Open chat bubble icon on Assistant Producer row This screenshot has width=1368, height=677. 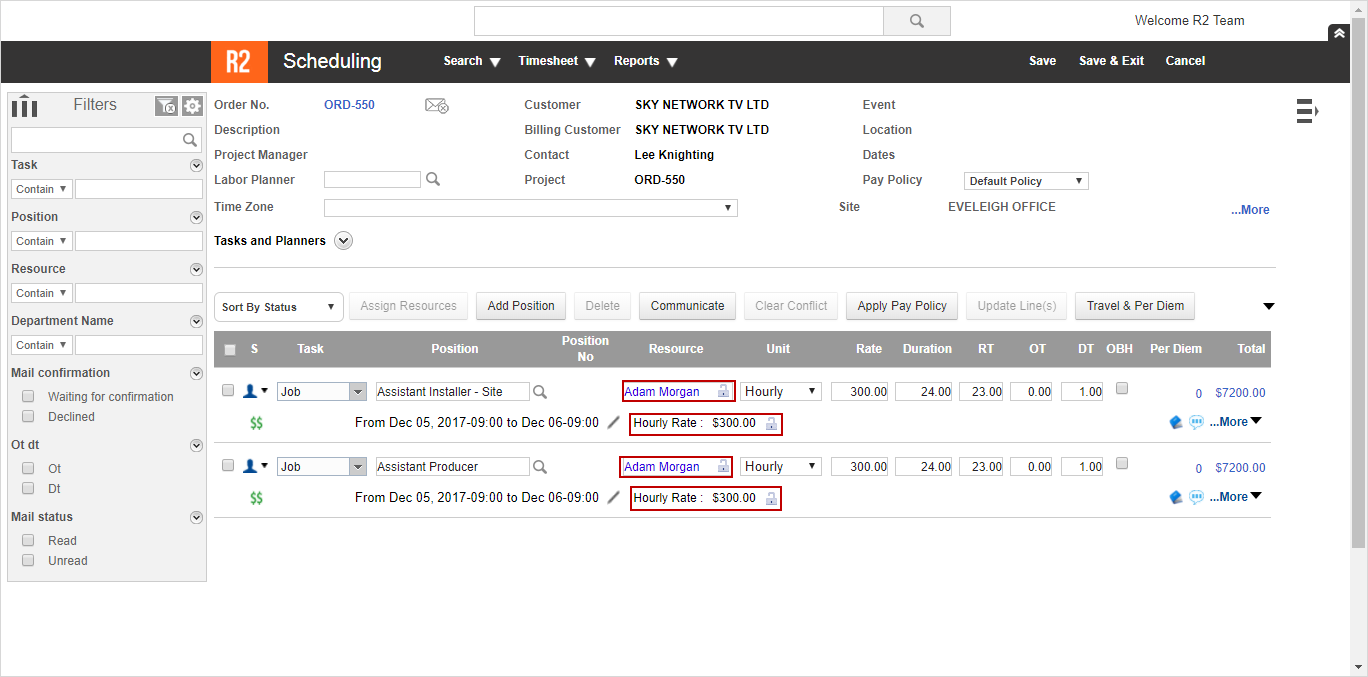(x=1196, y=497)
